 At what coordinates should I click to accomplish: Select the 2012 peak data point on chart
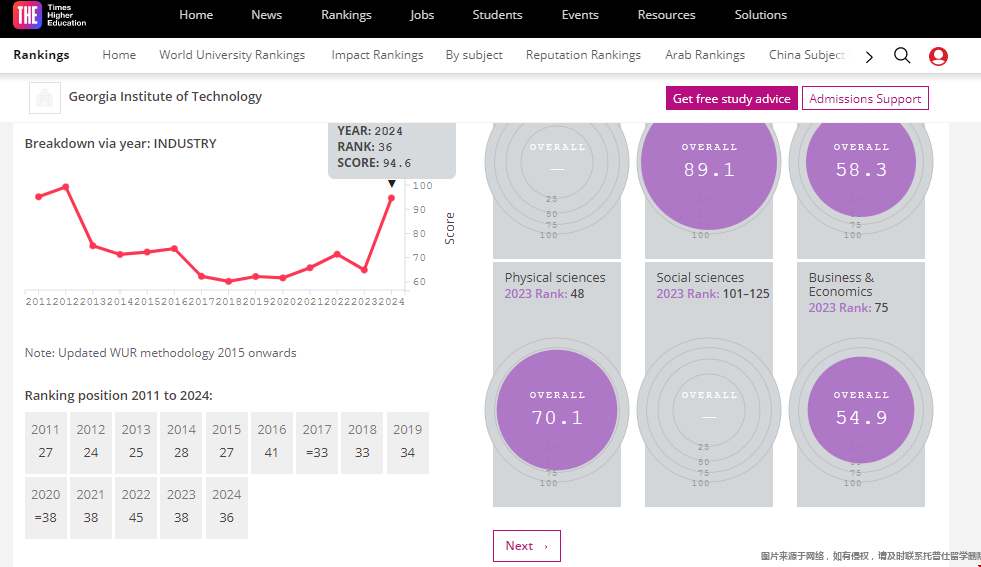coord(66,187)
